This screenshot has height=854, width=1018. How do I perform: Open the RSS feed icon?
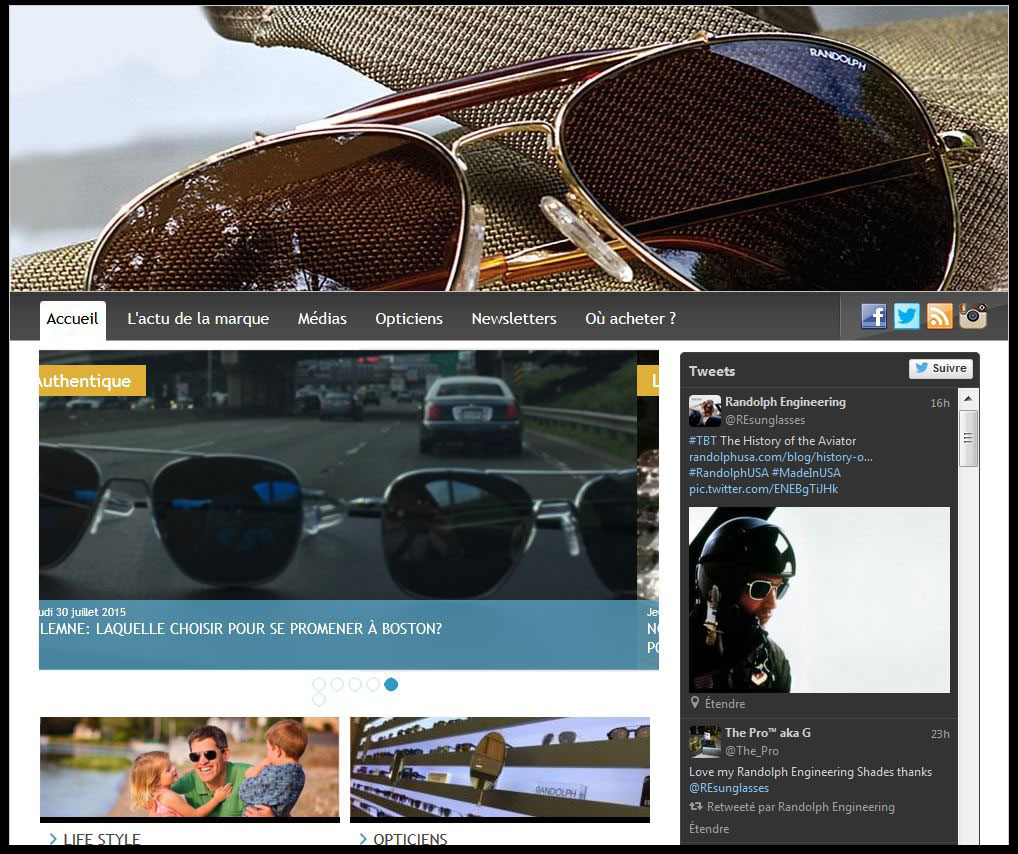939,316
